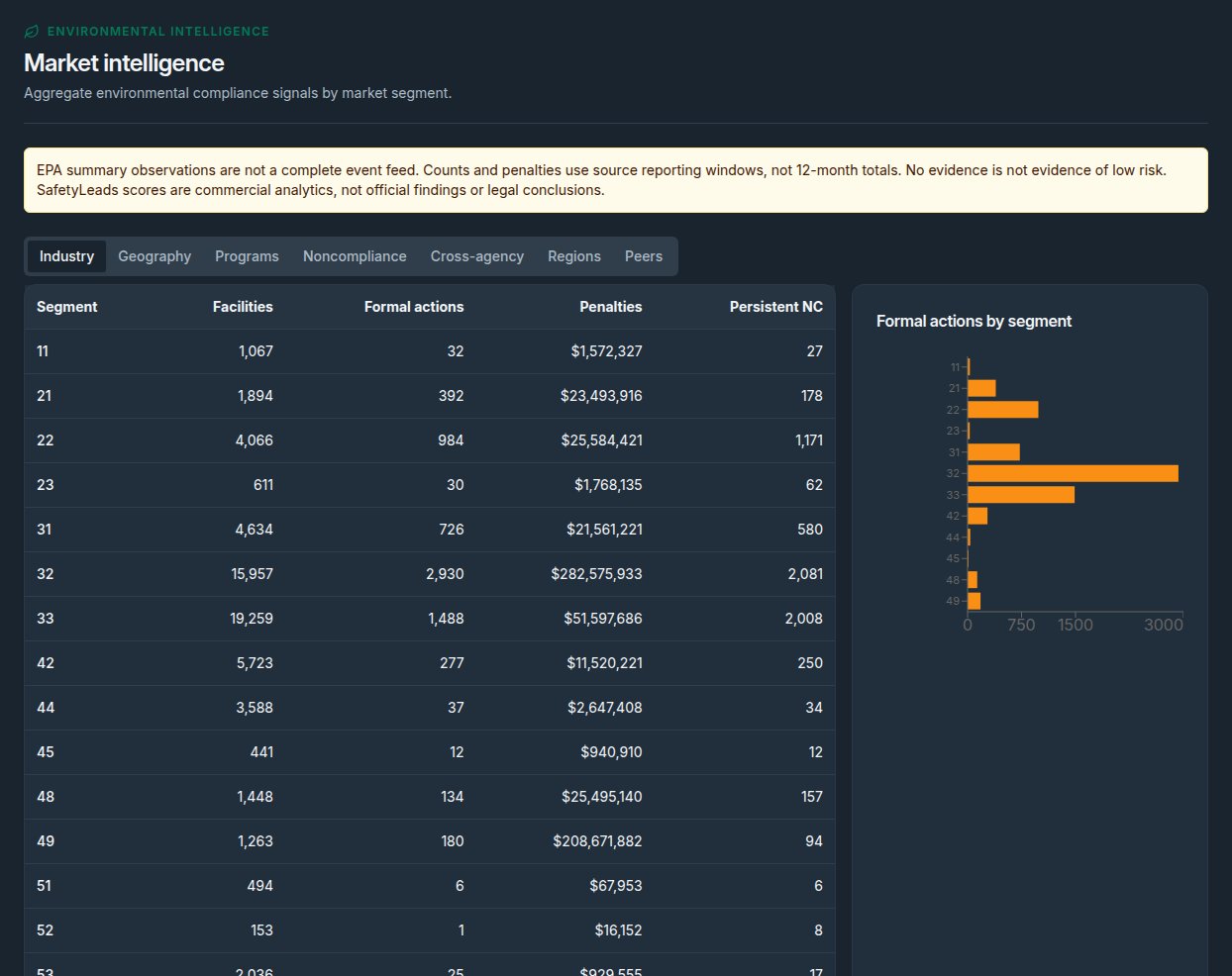
Task: Click the chart bar for segment 32
Action: coord(1073,473)
